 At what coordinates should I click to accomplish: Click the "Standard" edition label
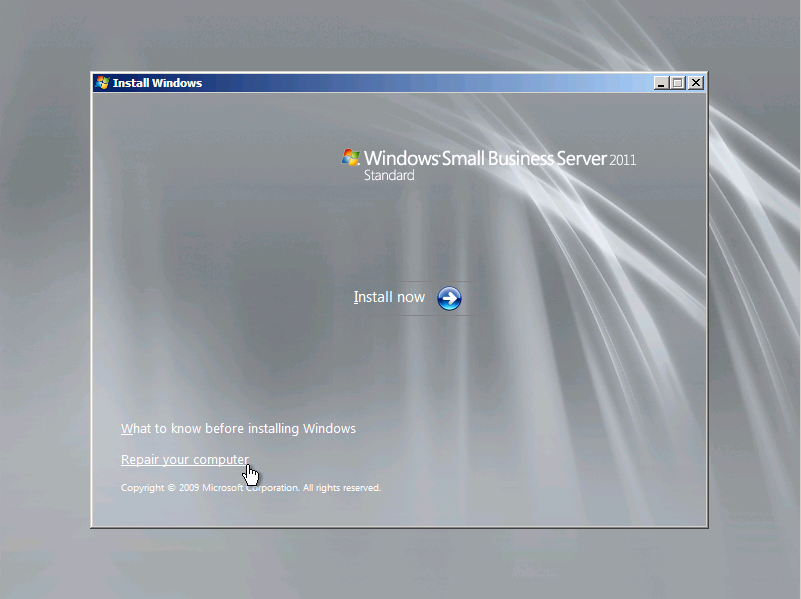(x=388, y=176)
